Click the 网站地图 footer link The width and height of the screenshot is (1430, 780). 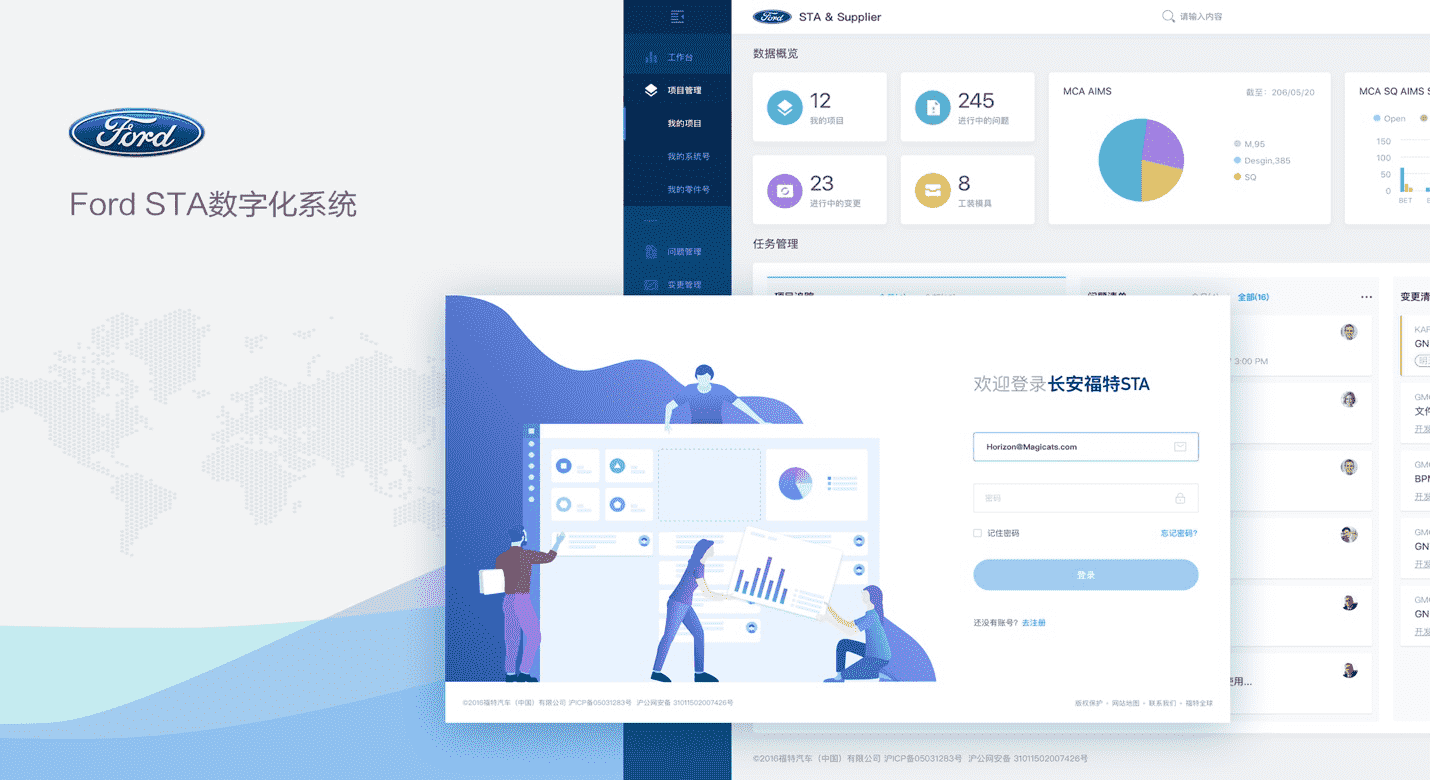point(1125,703)
